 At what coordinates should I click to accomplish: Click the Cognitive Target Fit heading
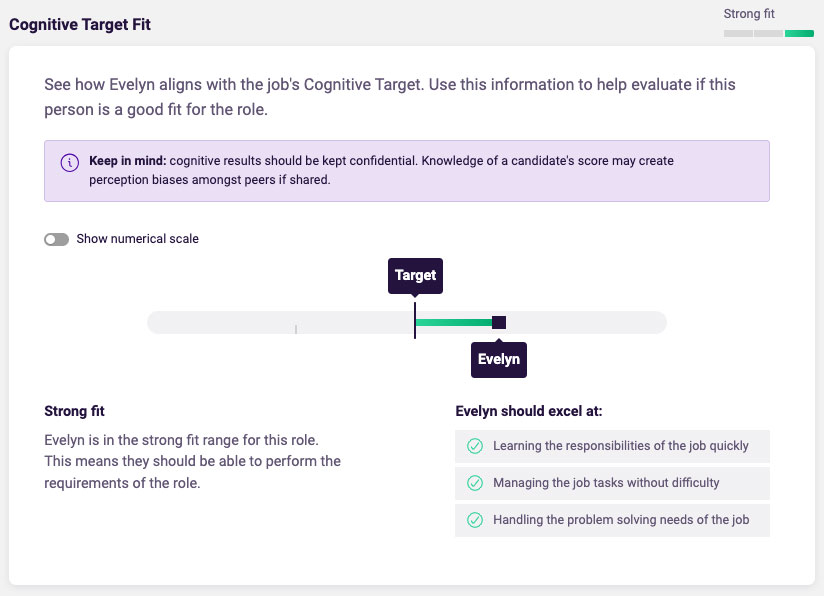[x=80, y=25]
